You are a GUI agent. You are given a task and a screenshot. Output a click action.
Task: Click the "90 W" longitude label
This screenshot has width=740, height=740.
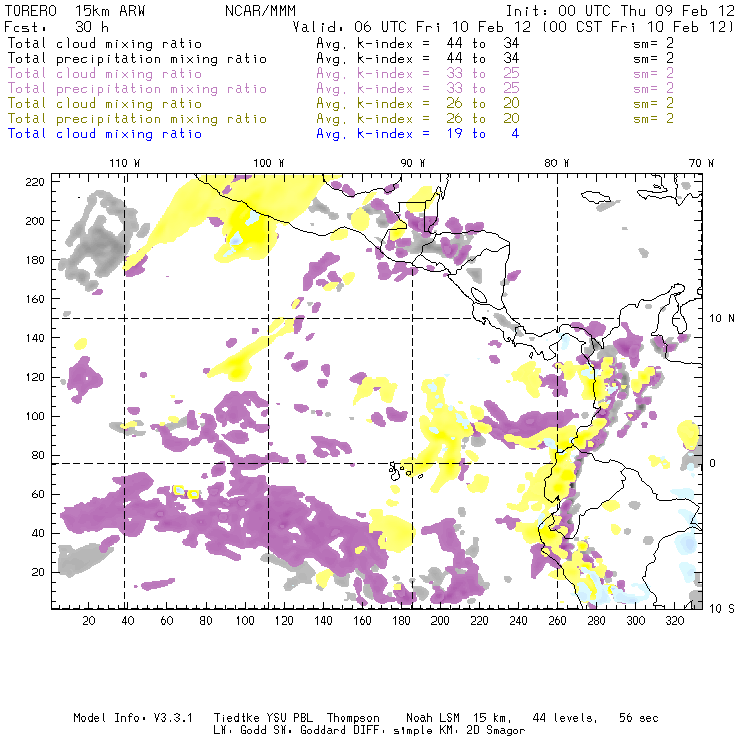coord(413,163)
